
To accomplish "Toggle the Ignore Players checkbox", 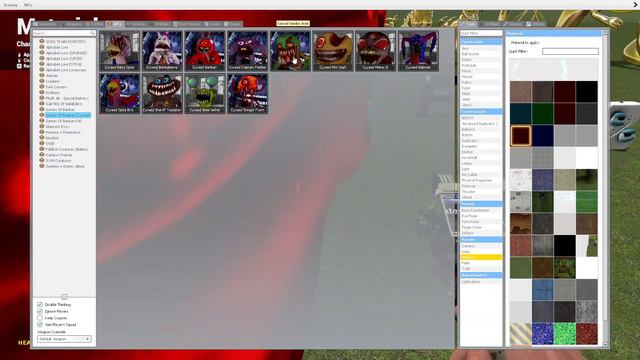I will [x=40, y=311].
